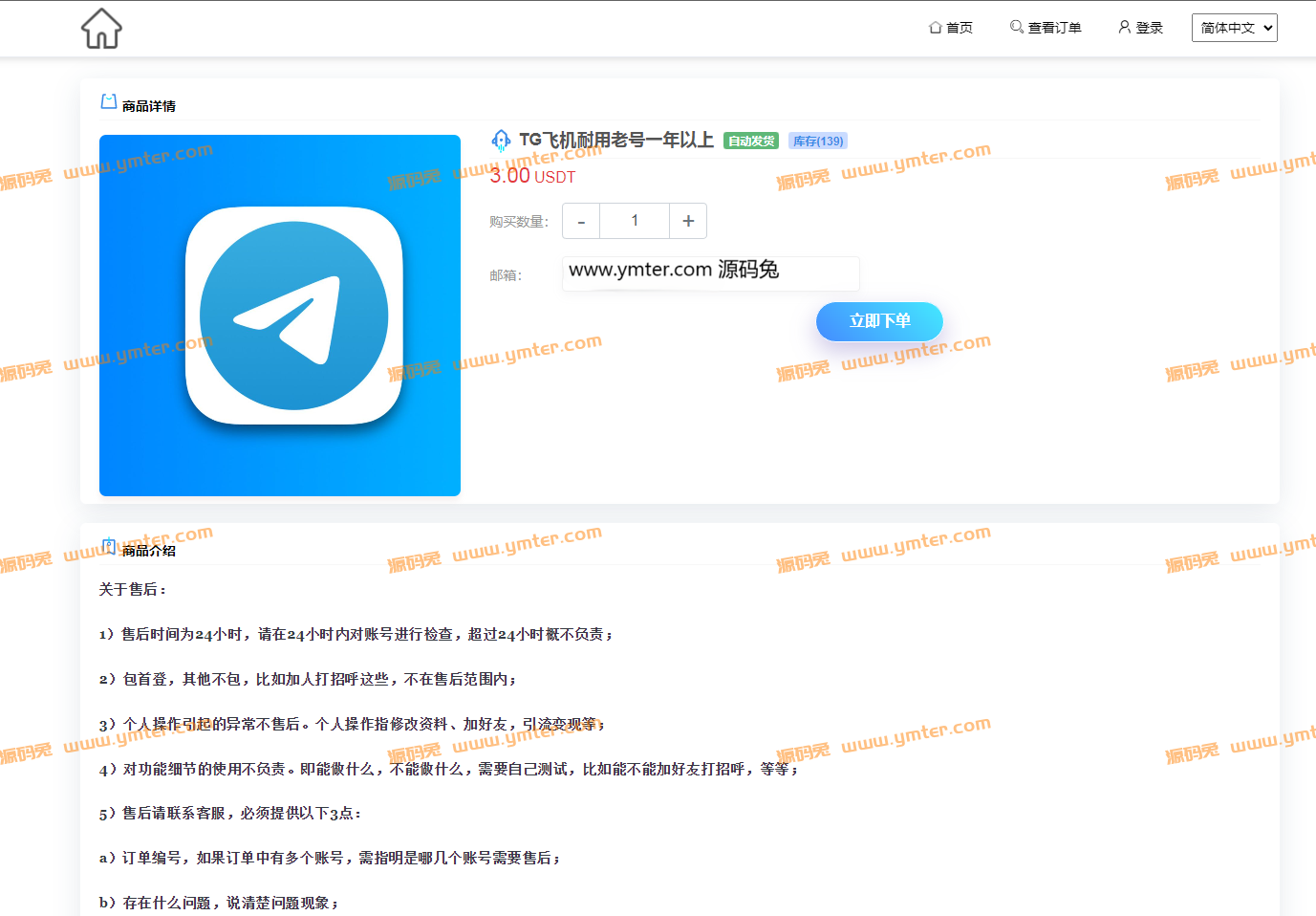Click the line starting 5）售后请联系客服
This screenshot has width=1316, height=916.
[x=230, y=815]
